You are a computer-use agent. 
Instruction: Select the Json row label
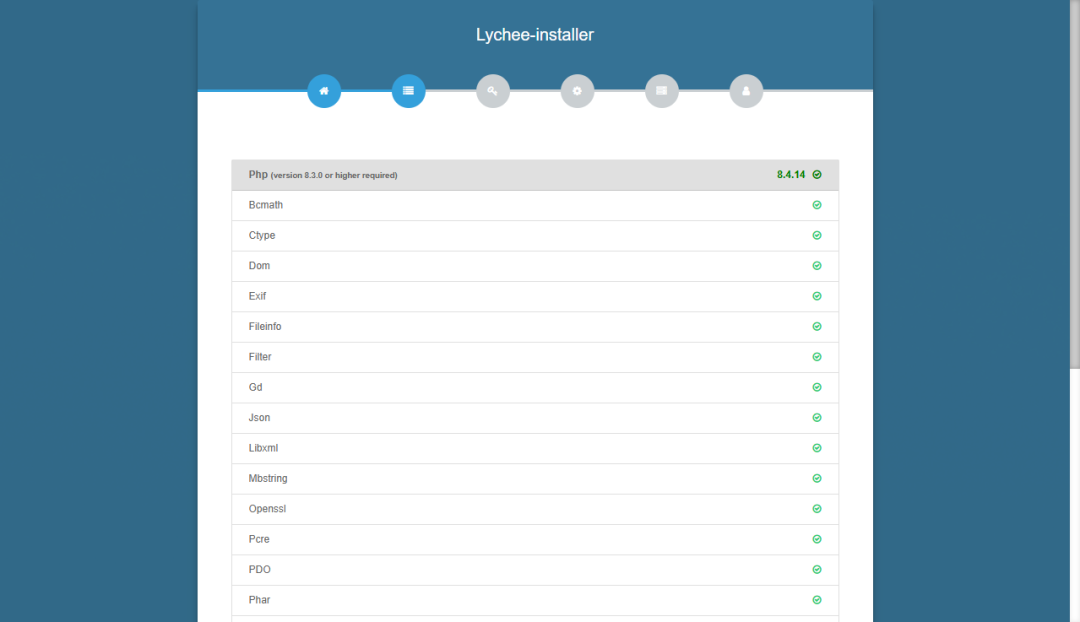(259, 417)
